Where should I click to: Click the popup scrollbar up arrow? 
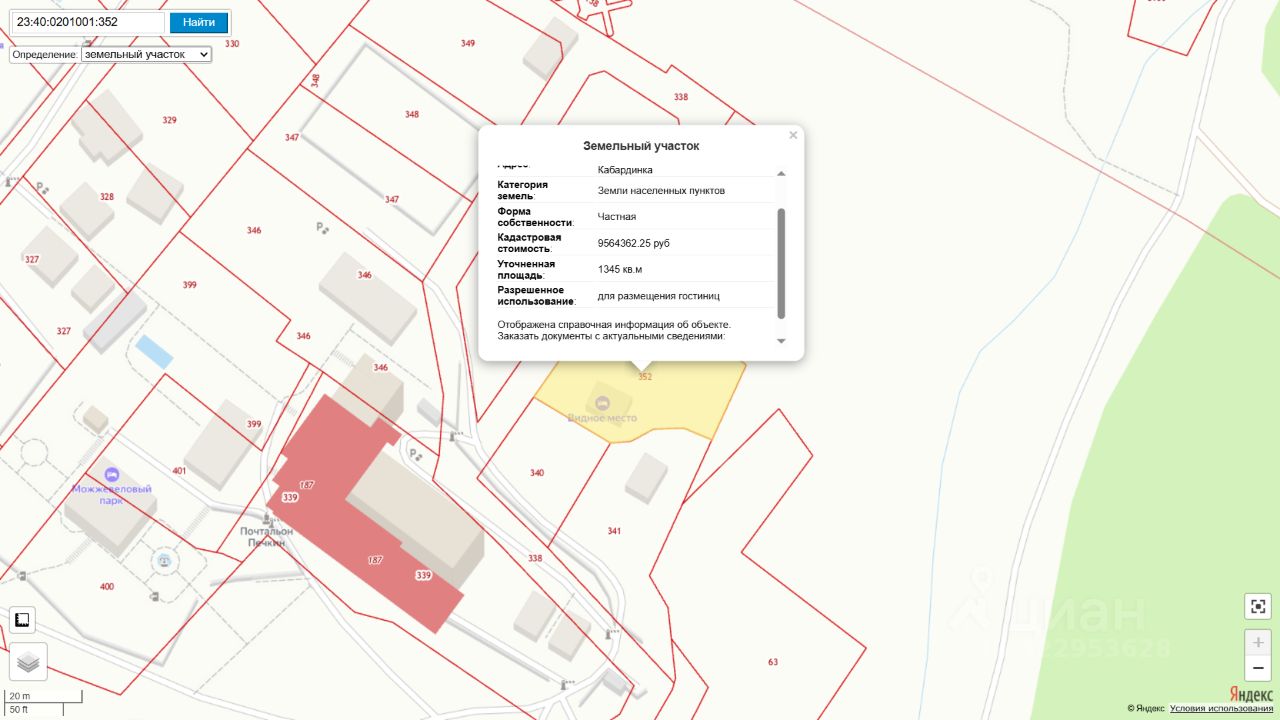[781, 173]
